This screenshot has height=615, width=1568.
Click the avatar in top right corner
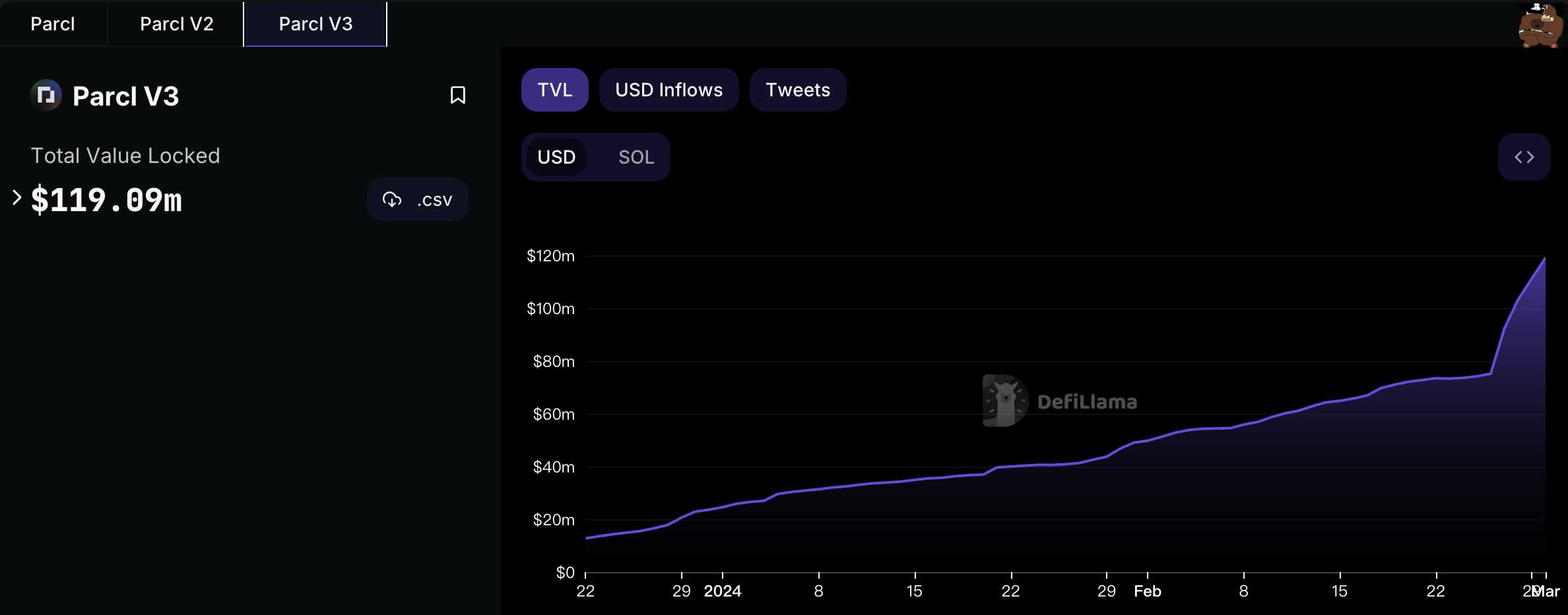1540,25
